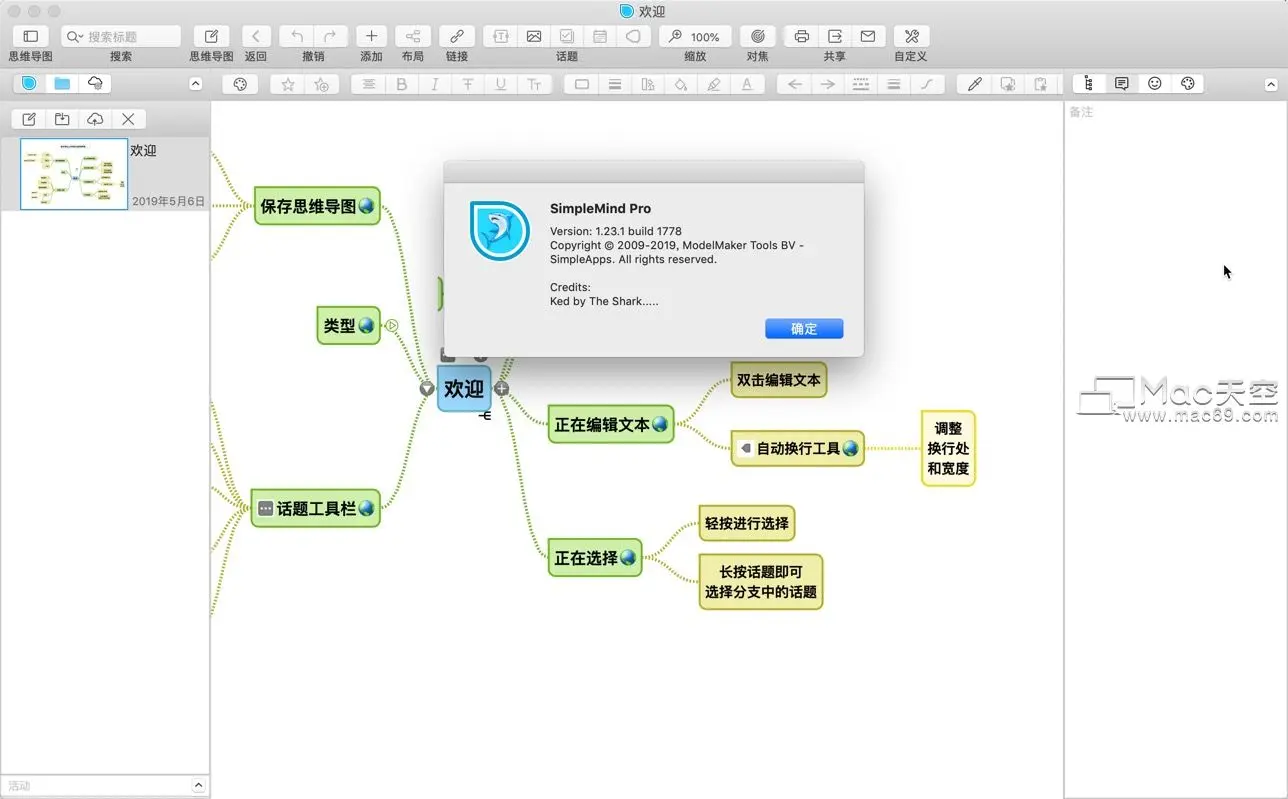Image resolution: width=1288 pixels, height=799 pixels.
Task: Go back using the left chevron button
Action: pos(256,36)
